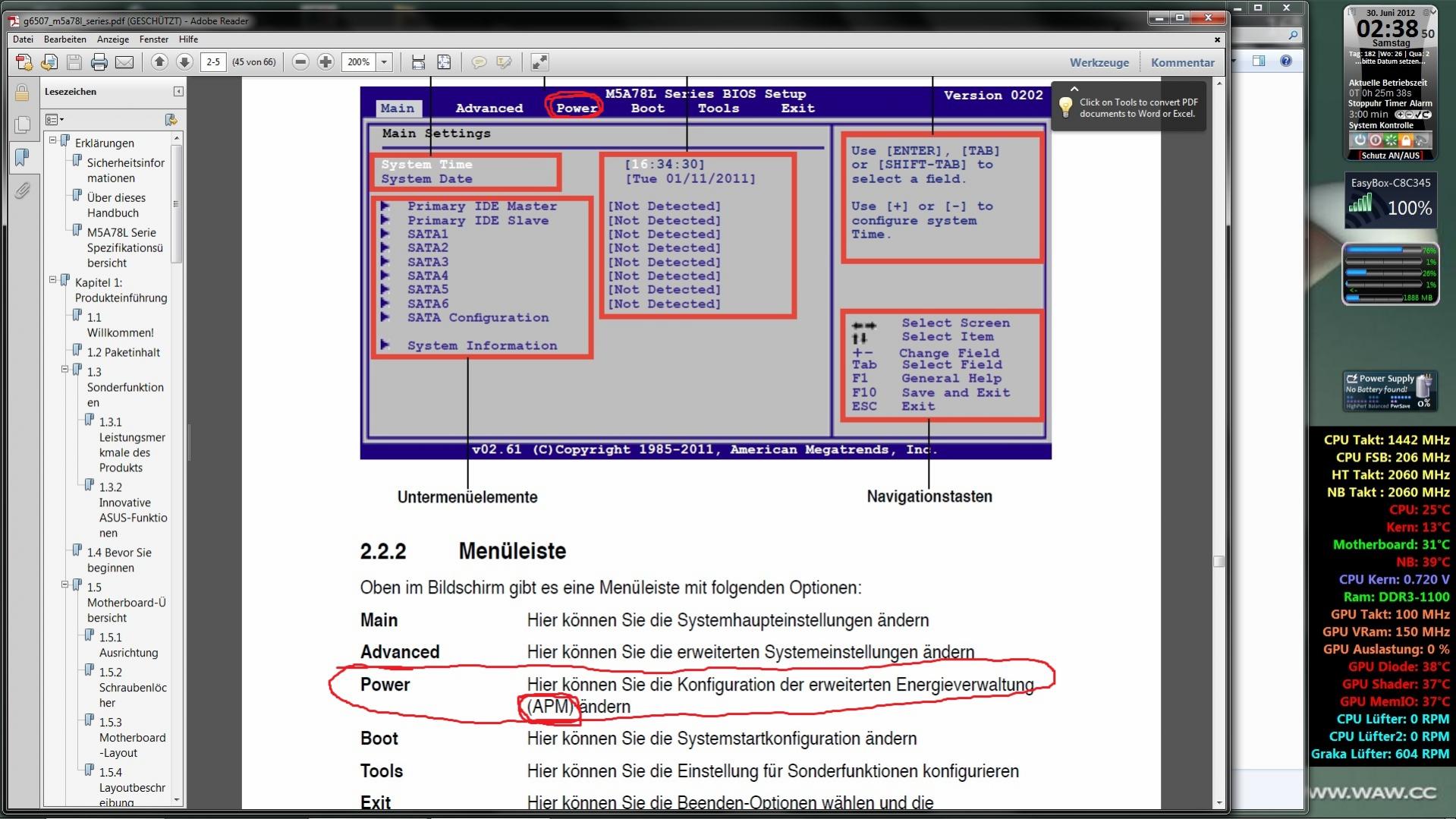
Task: Select the 1.1 Willkommen! bookmark
Action: [120, 325]
